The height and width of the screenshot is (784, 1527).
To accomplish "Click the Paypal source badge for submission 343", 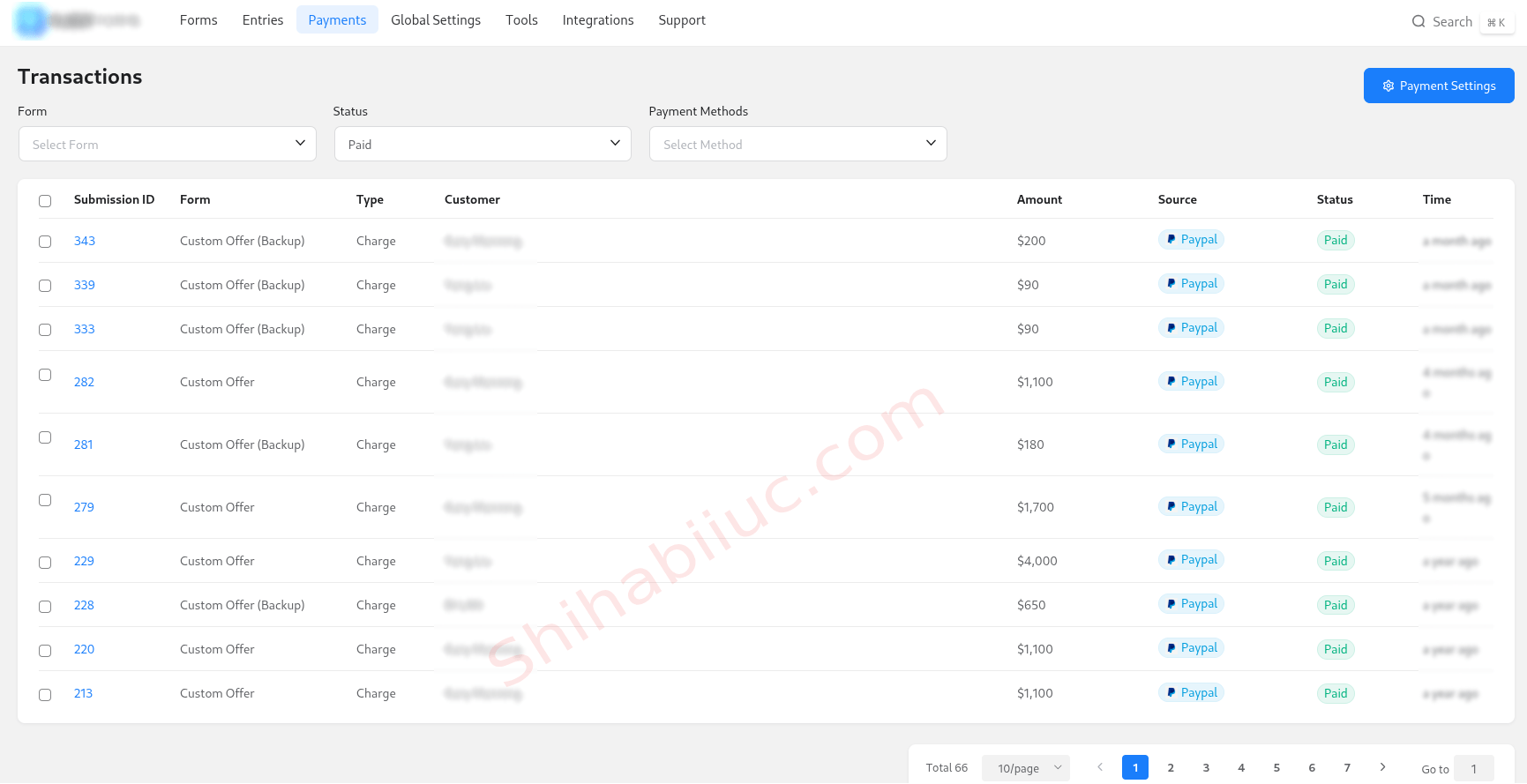I will [x=1191, y=240].
